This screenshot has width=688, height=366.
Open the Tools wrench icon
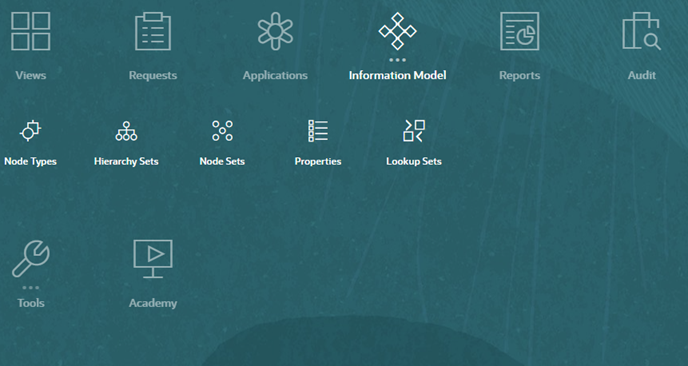click(x=31, y=258)
